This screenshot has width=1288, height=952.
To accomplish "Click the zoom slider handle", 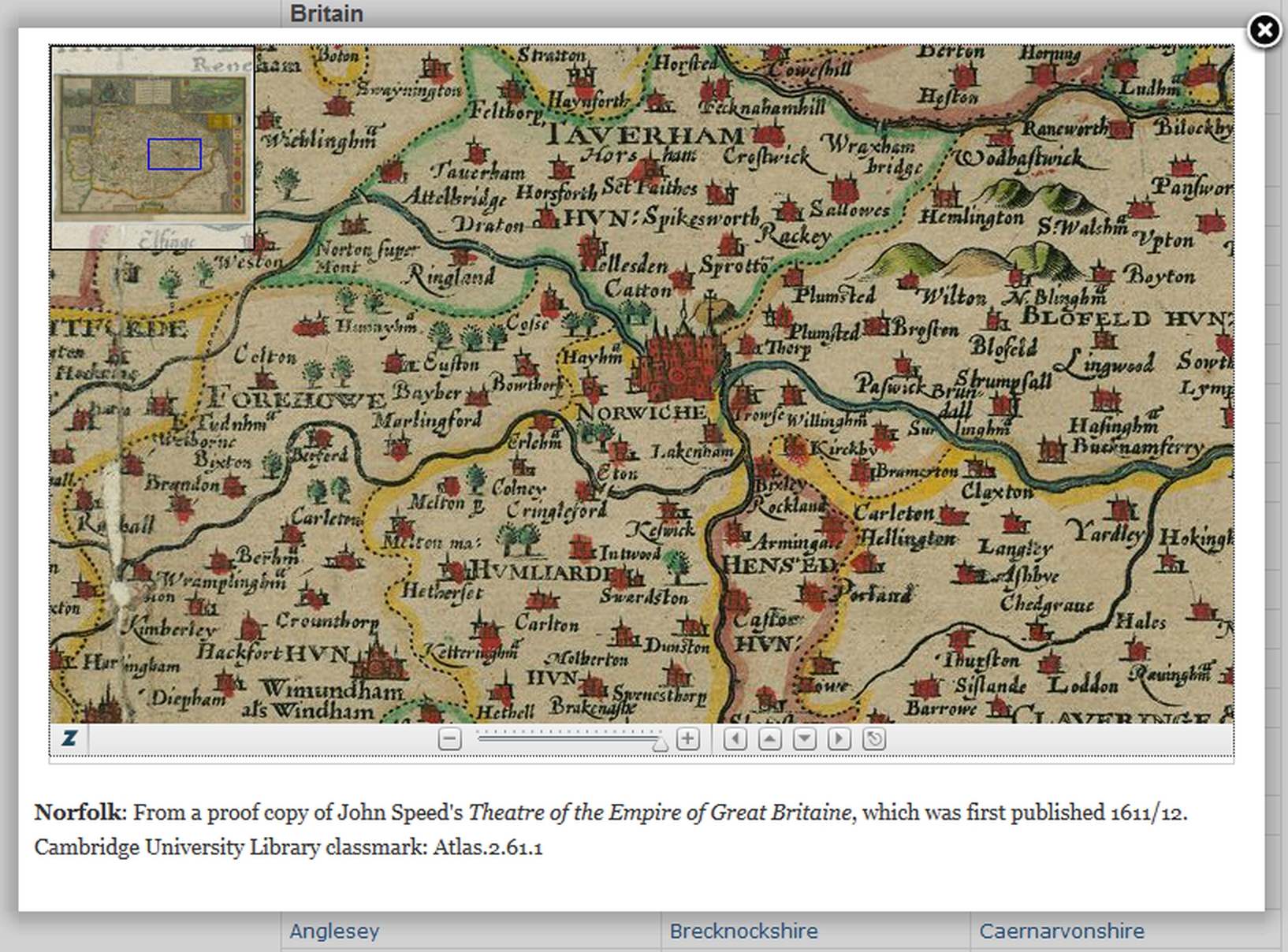I will pyautogui.click(x=661, y=743).
